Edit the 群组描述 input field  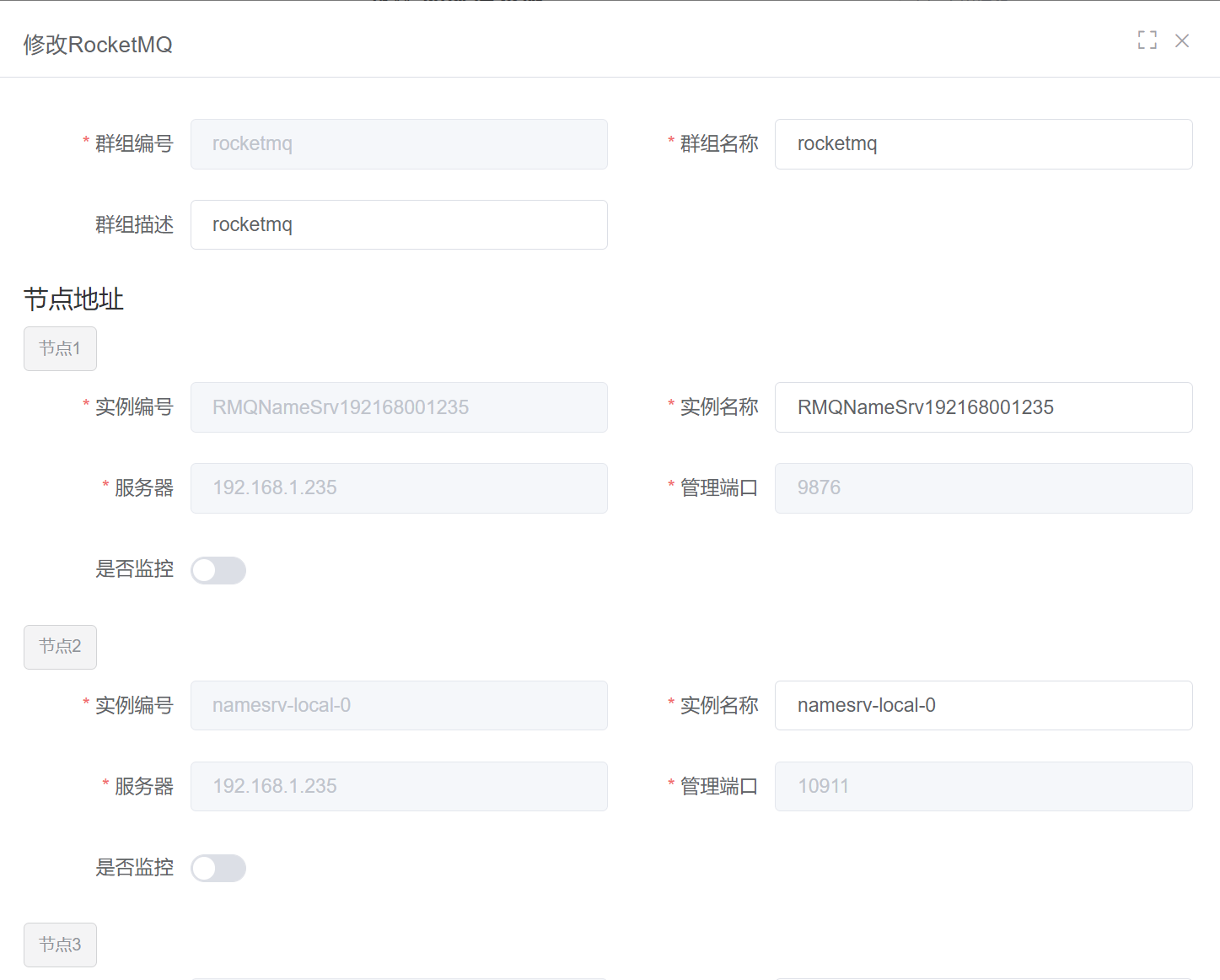tap(399, 225)
